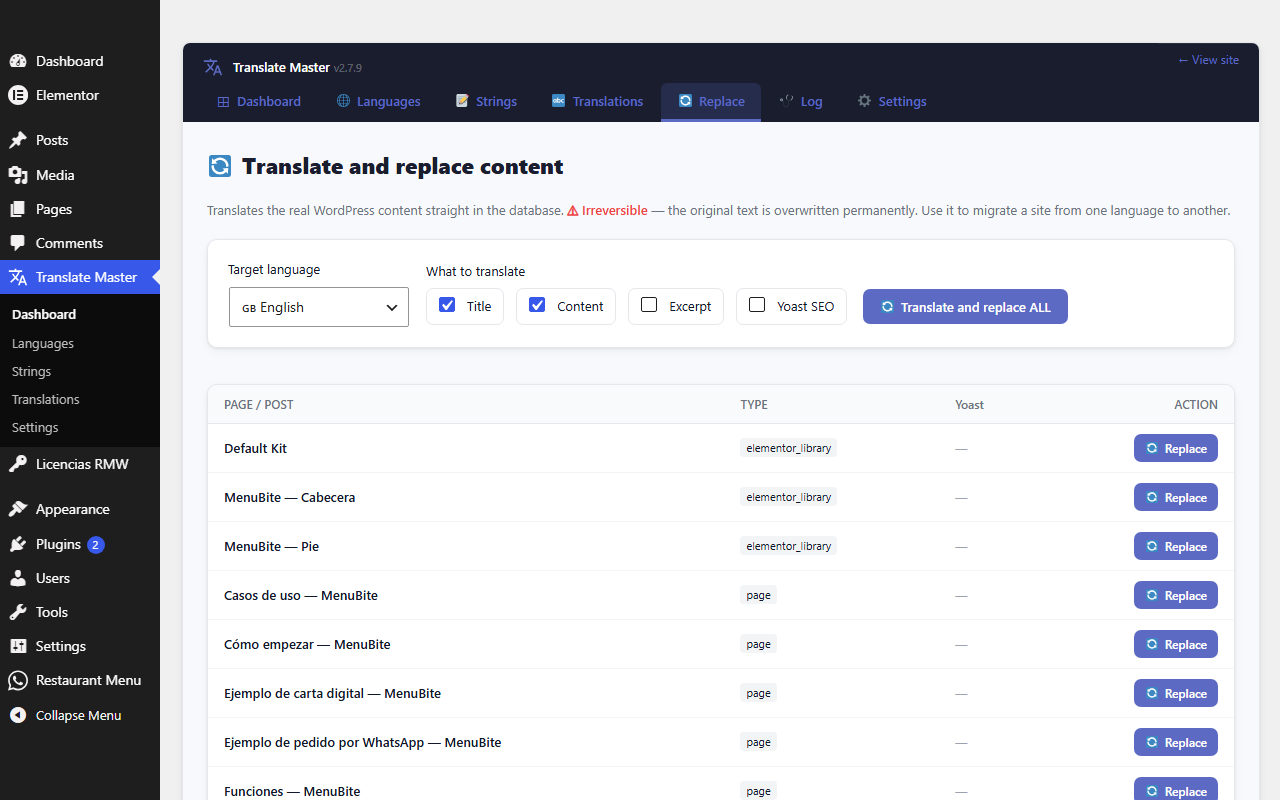
Task: Click the Replace tab refresh icon
Action: (685, 101)
